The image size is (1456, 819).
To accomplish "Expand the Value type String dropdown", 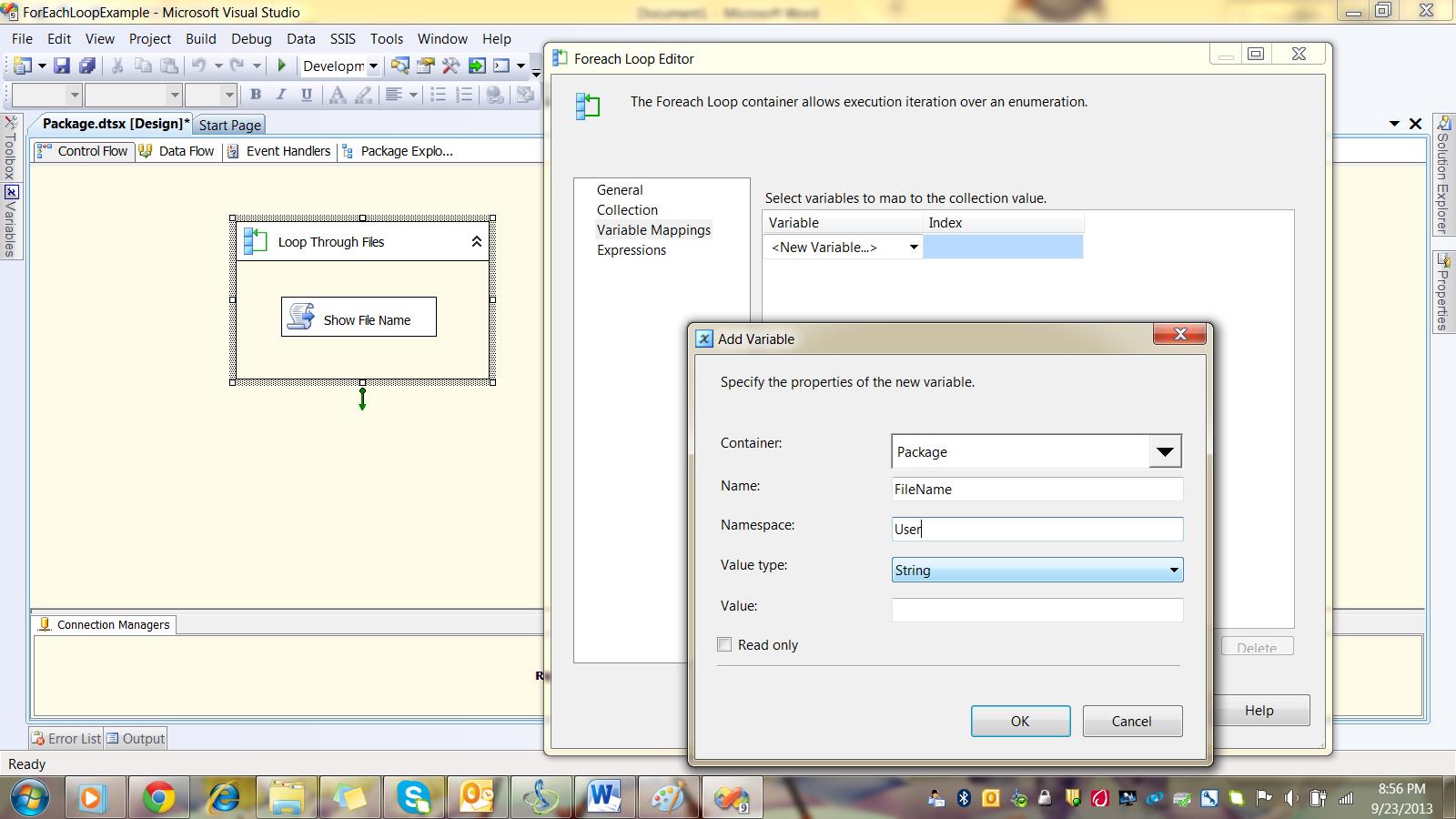I will click(x=1173, y=571).
